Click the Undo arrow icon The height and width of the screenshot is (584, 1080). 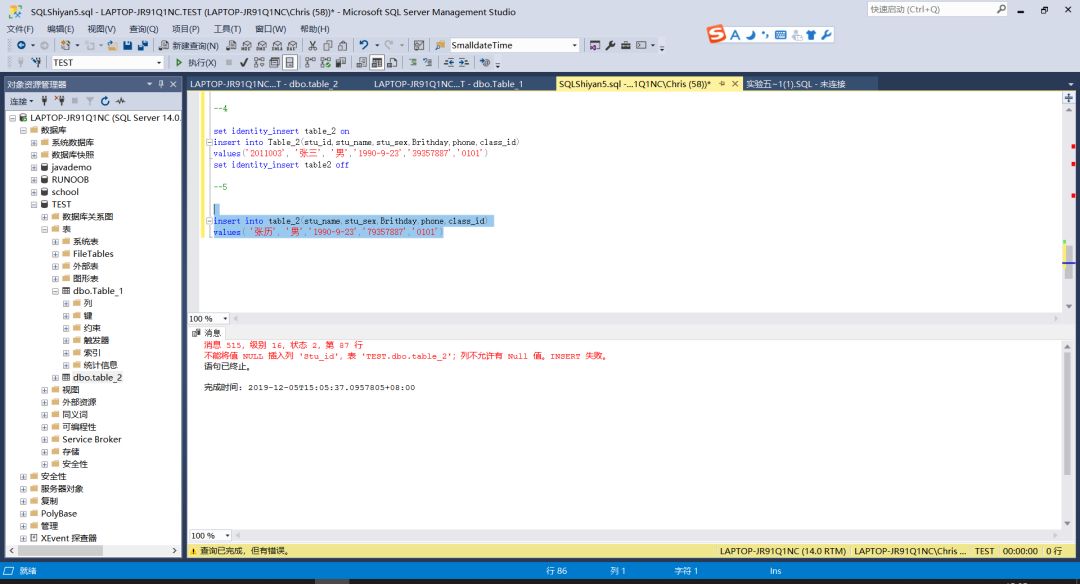click(364, 46)
